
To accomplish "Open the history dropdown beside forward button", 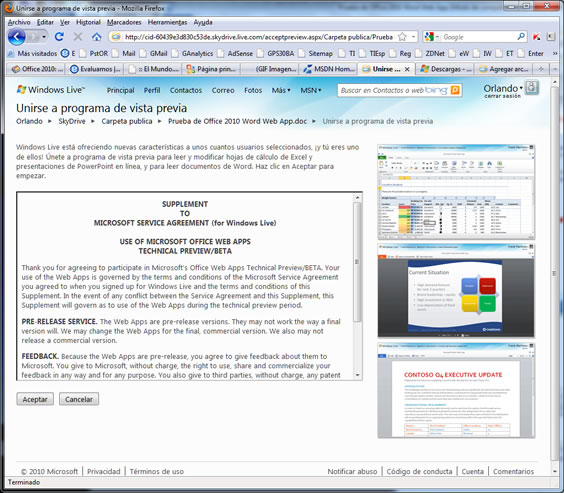I will [44, 37].
